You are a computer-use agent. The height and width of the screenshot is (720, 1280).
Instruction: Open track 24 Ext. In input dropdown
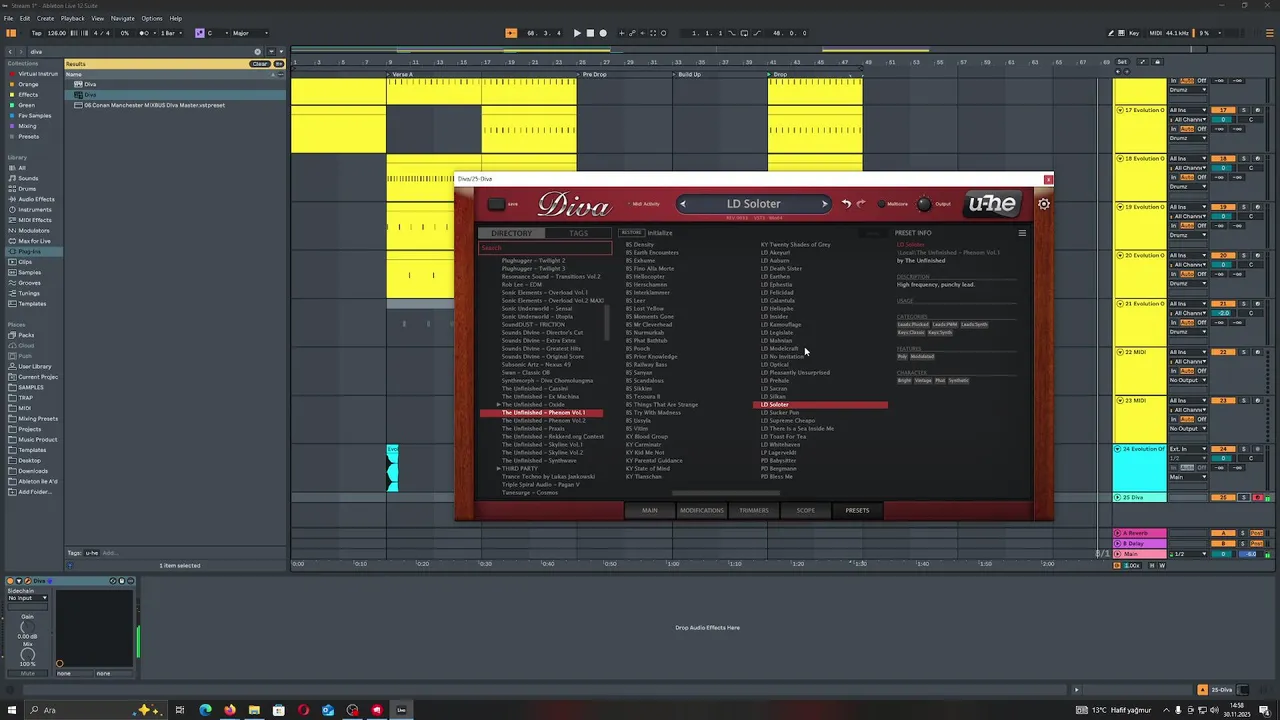click(1188, 449)
